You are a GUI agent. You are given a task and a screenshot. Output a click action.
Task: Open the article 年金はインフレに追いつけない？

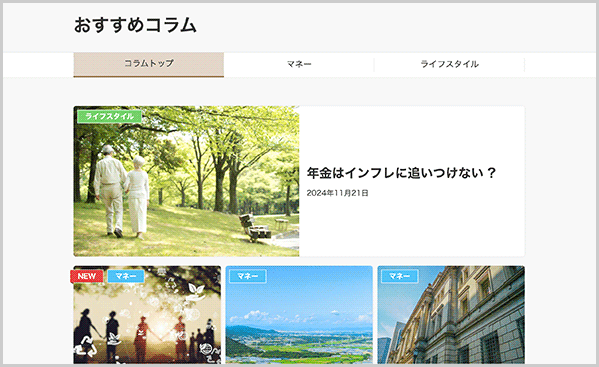pos(401,173)
